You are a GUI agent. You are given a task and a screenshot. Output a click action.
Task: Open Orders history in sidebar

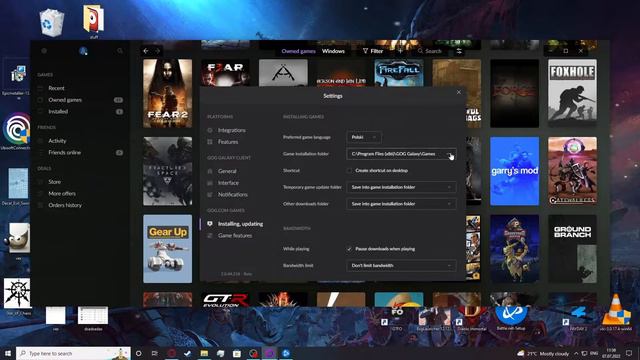coord(65,205)
